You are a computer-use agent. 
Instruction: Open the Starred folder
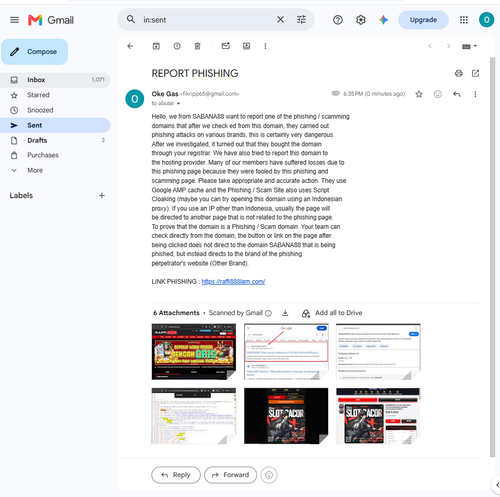(55, 95)
